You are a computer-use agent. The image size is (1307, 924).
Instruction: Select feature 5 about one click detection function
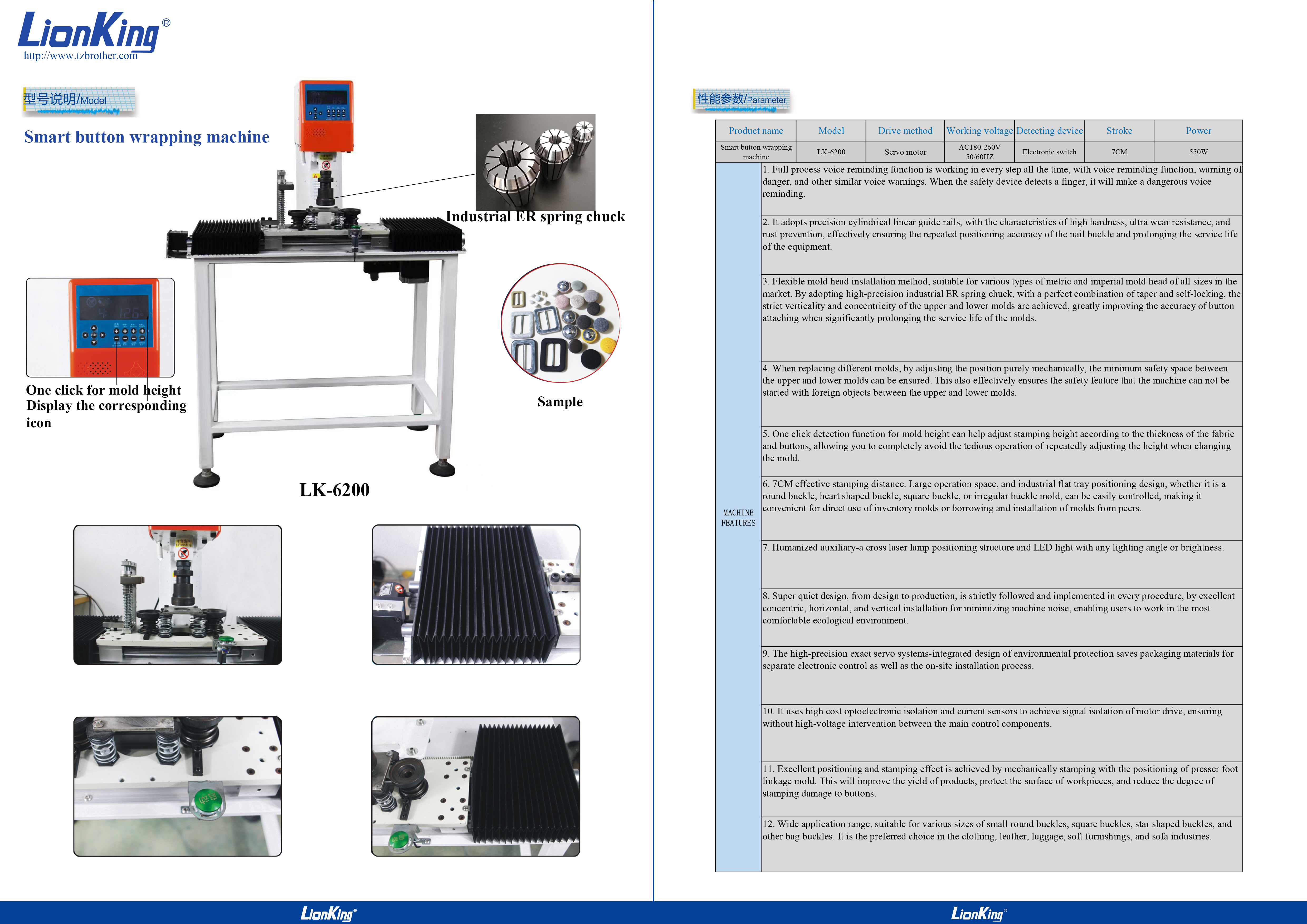pyautogui.click(x=1002, y=452)
